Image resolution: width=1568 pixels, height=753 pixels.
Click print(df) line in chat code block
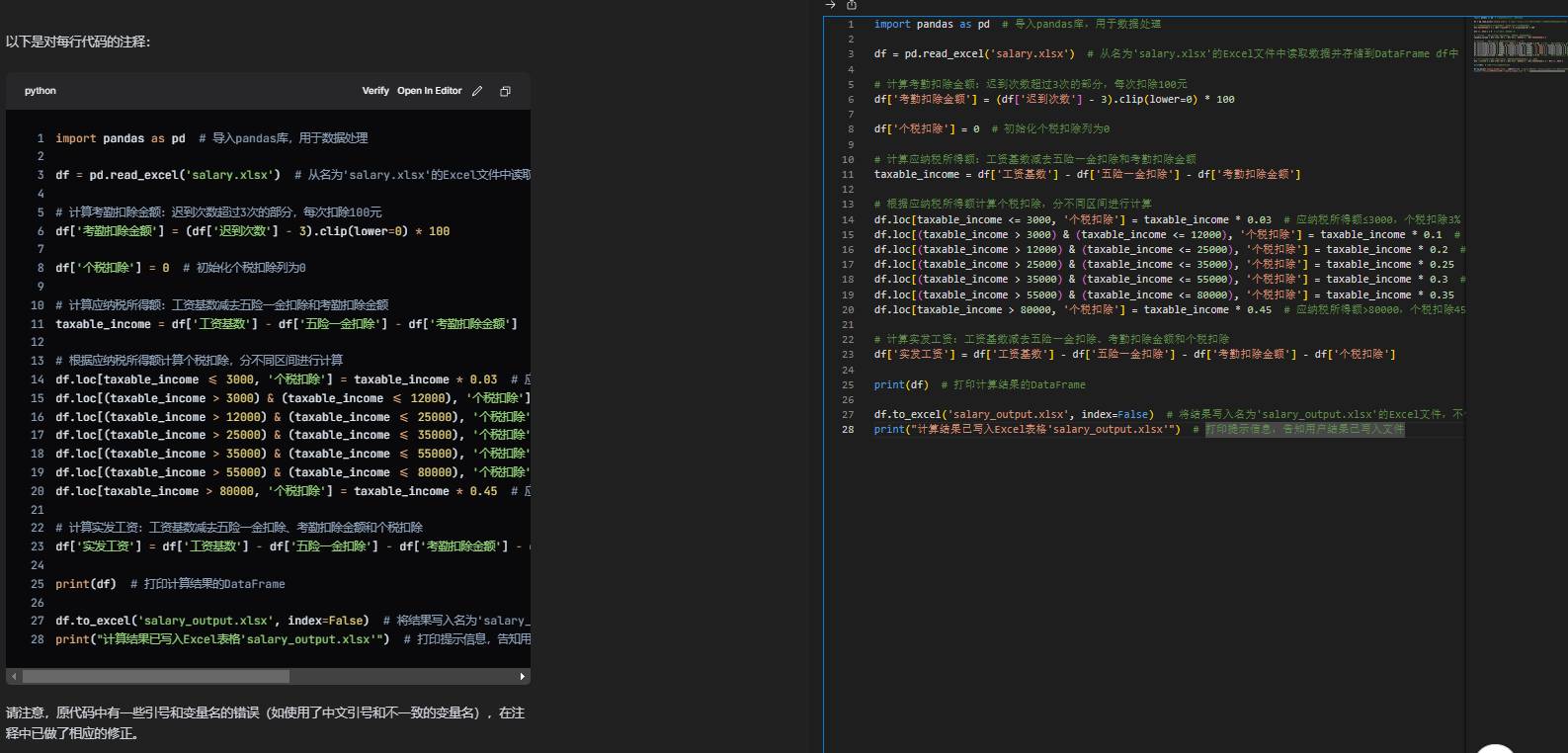point(170,584)
